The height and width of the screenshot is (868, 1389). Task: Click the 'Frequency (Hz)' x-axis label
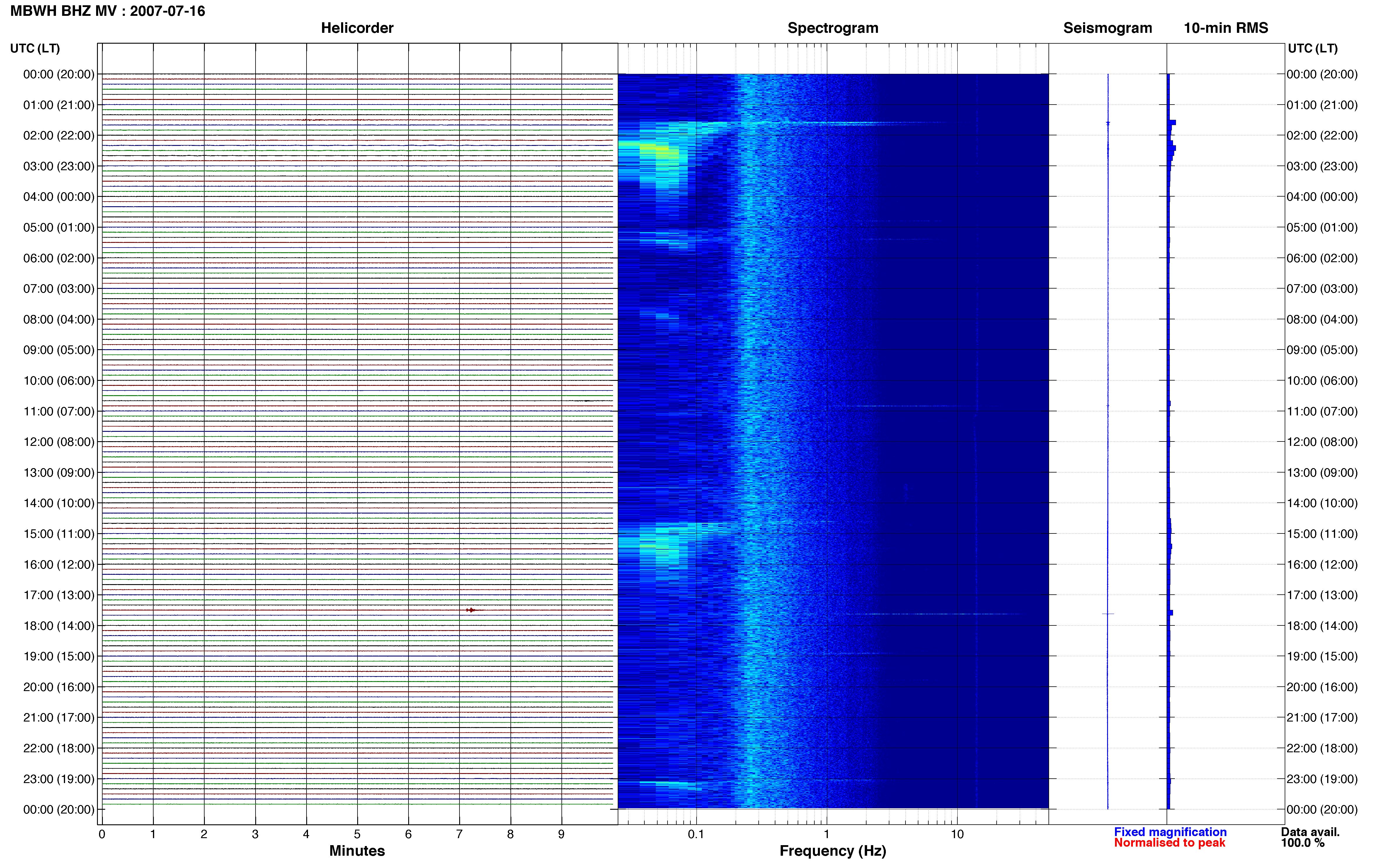(833, 851)
